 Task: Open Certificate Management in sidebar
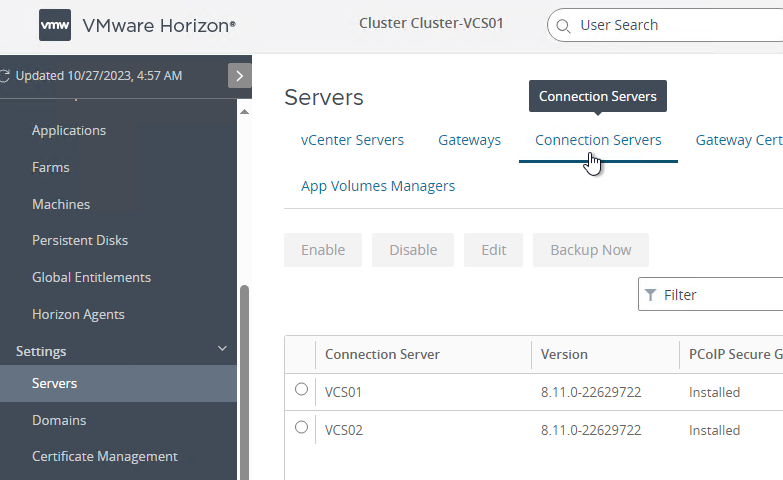(104, 457)
